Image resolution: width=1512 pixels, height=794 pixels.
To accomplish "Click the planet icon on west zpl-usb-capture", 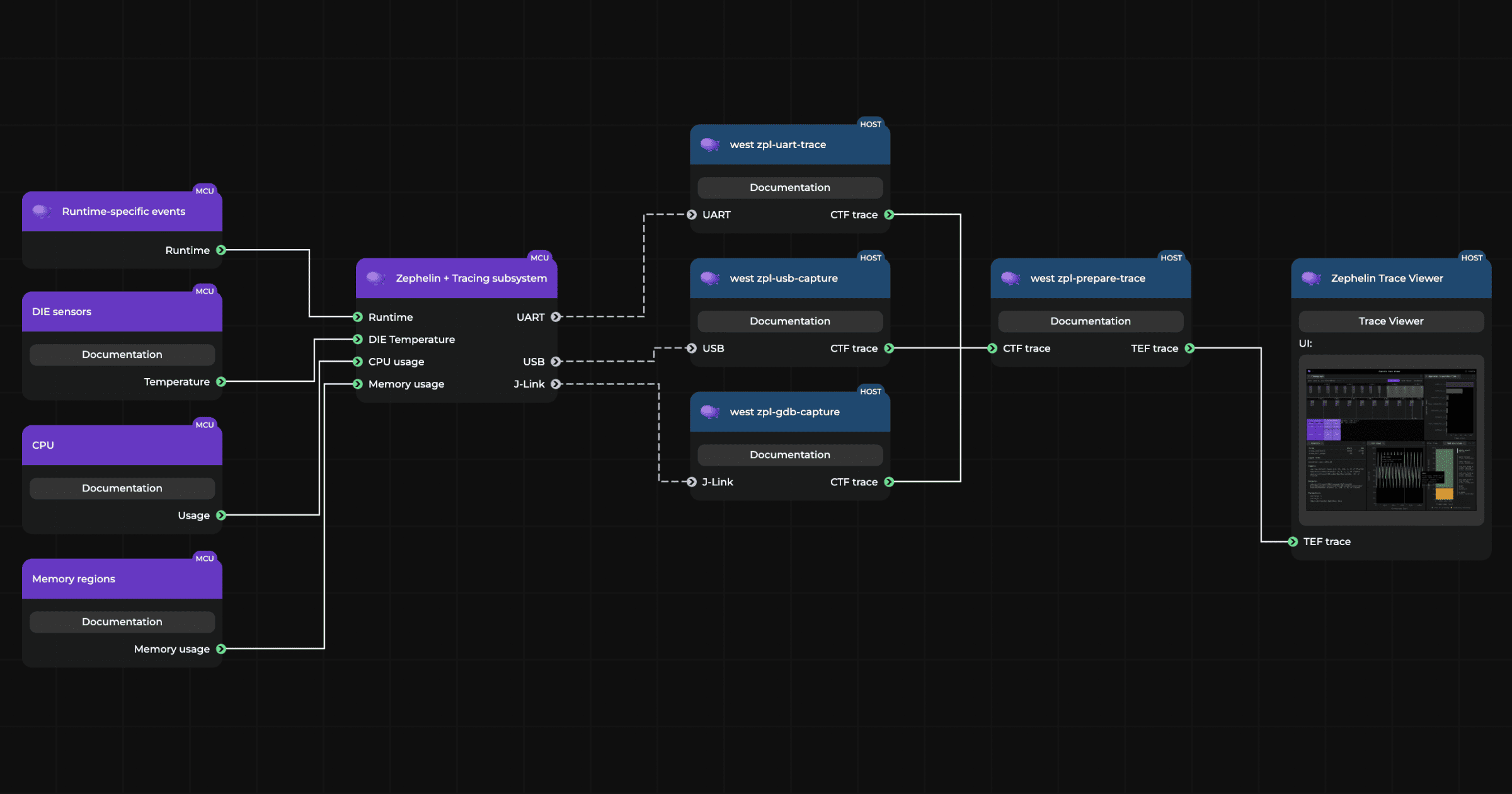I will [711, 278].
